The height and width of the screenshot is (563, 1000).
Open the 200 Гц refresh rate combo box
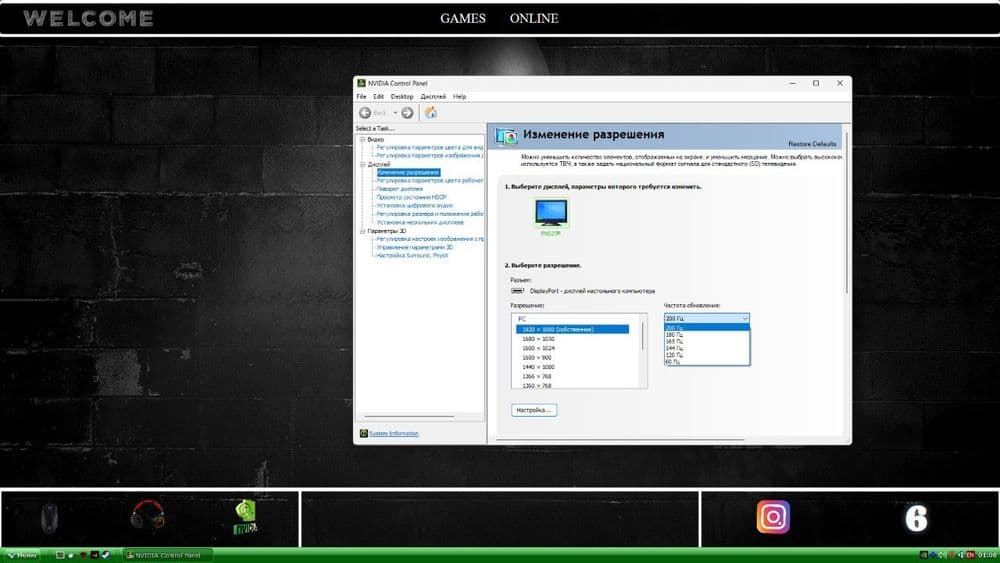[x=707, y=318]
